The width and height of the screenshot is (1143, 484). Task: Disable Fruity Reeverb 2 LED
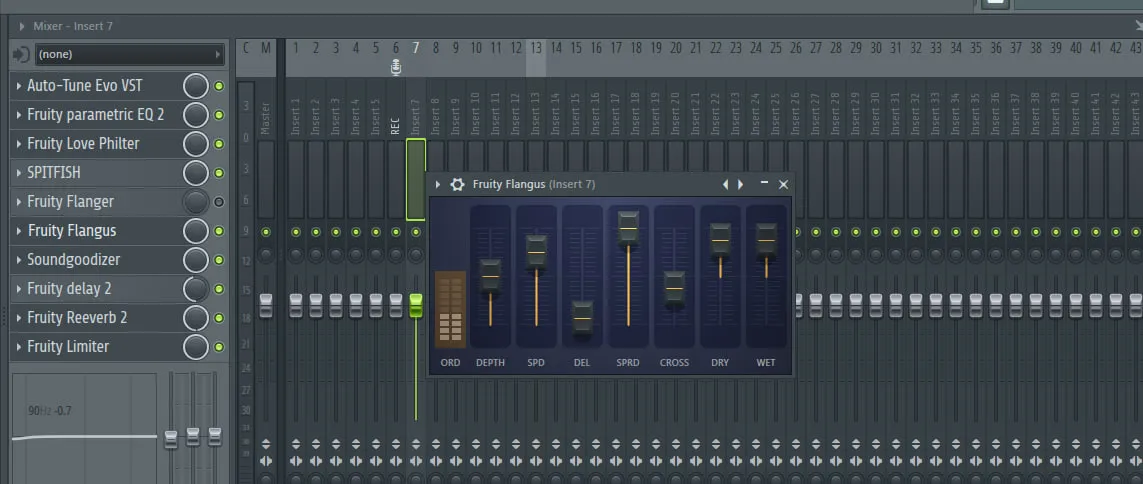[x=219, y=318]
